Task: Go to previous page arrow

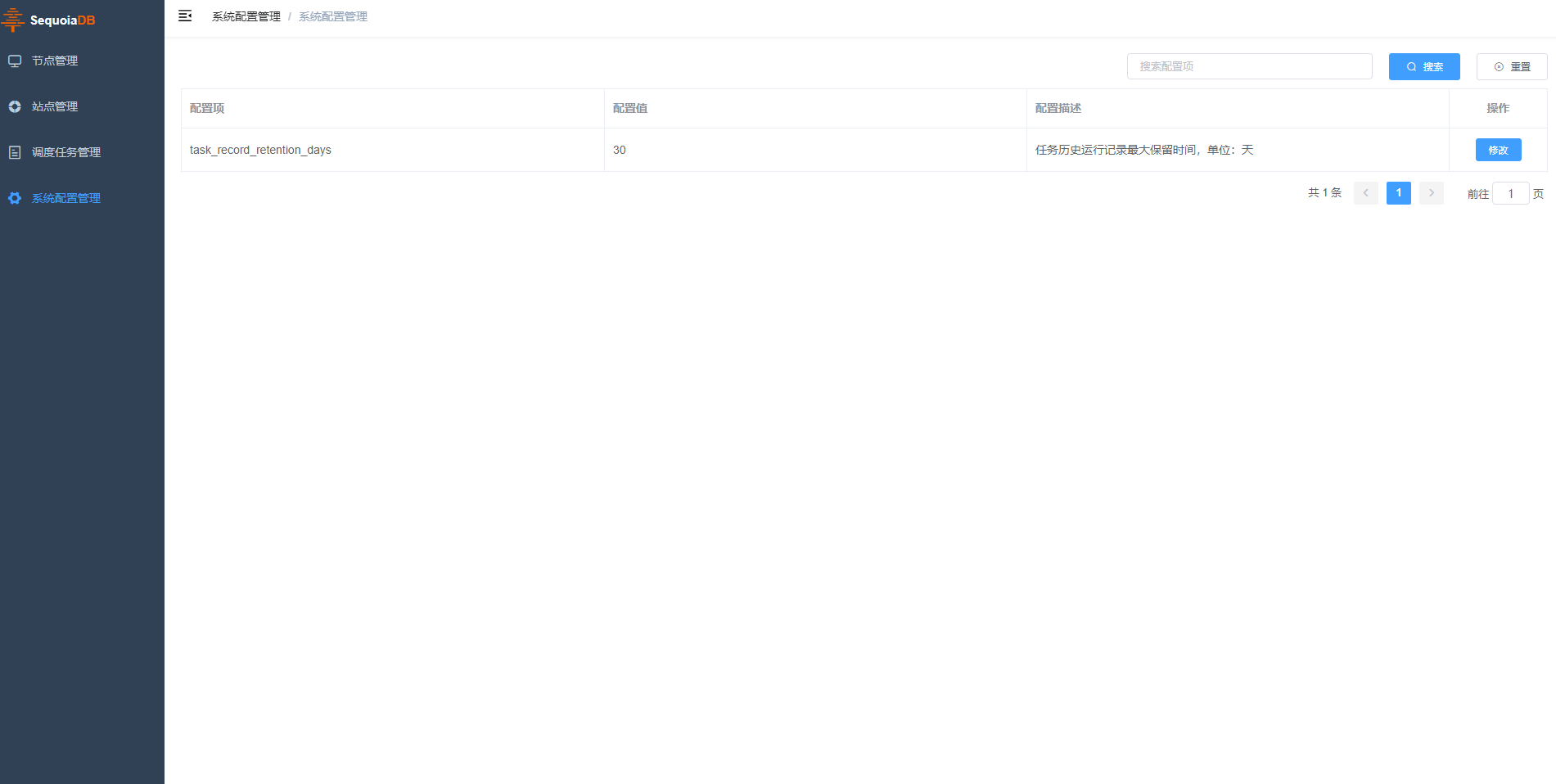Action: (x=1365, y=193)
